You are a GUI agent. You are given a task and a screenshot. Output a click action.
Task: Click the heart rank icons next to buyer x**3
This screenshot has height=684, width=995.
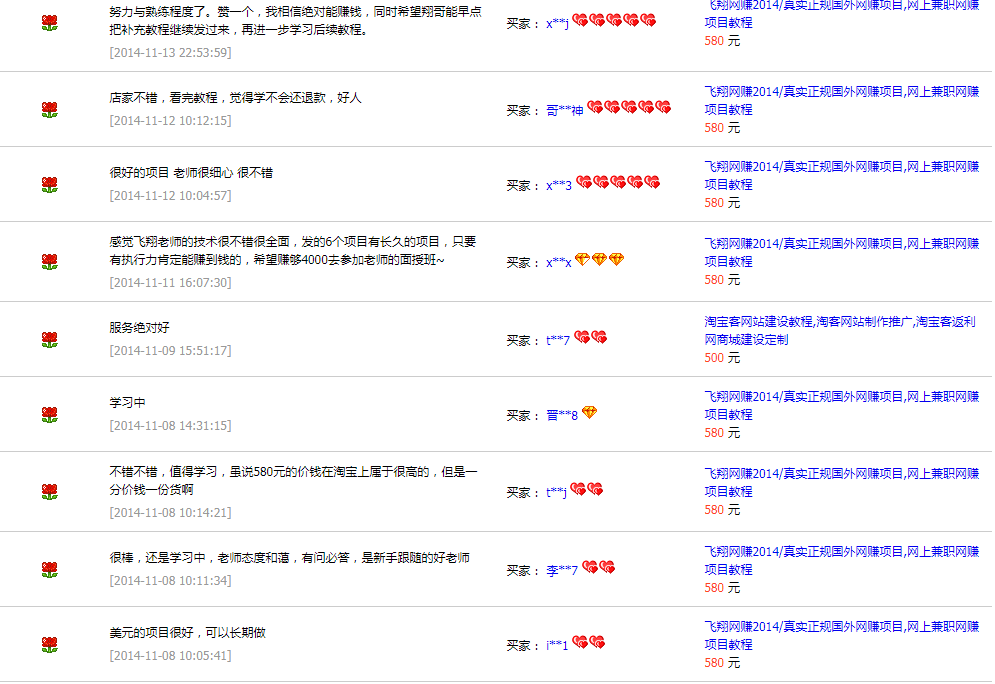(617, 183)
